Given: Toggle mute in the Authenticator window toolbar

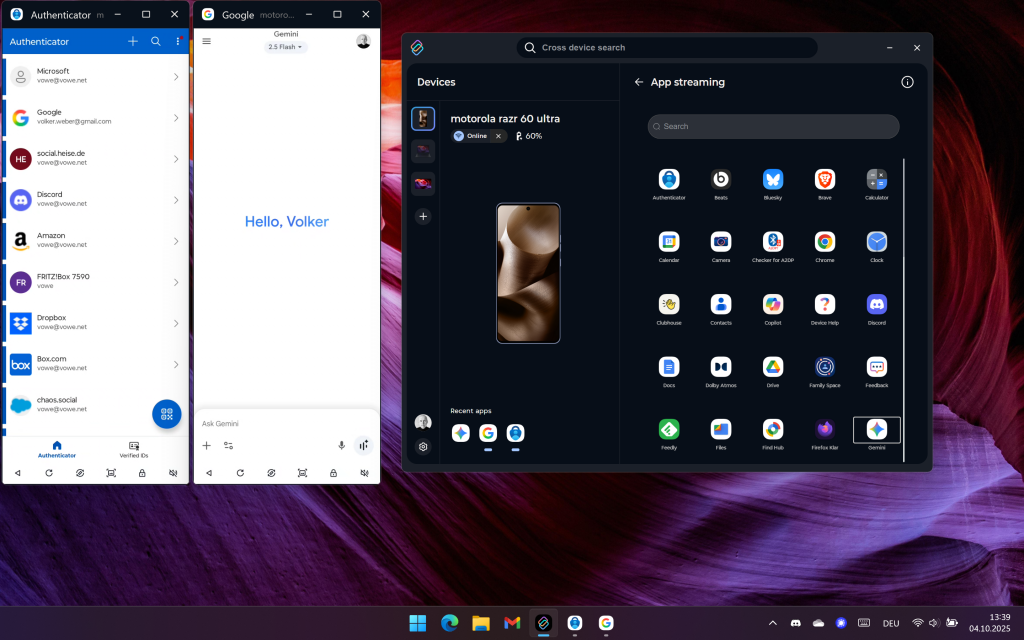Looking at the screenshot, I should 173,472.
